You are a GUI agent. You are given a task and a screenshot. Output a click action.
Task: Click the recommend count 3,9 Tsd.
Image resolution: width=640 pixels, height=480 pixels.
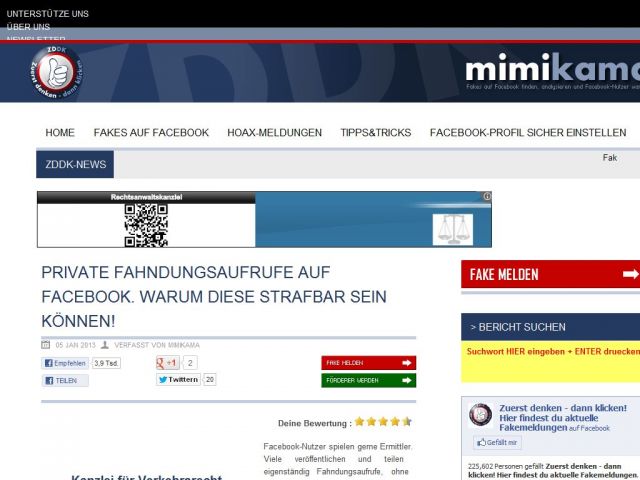(106, 363)
